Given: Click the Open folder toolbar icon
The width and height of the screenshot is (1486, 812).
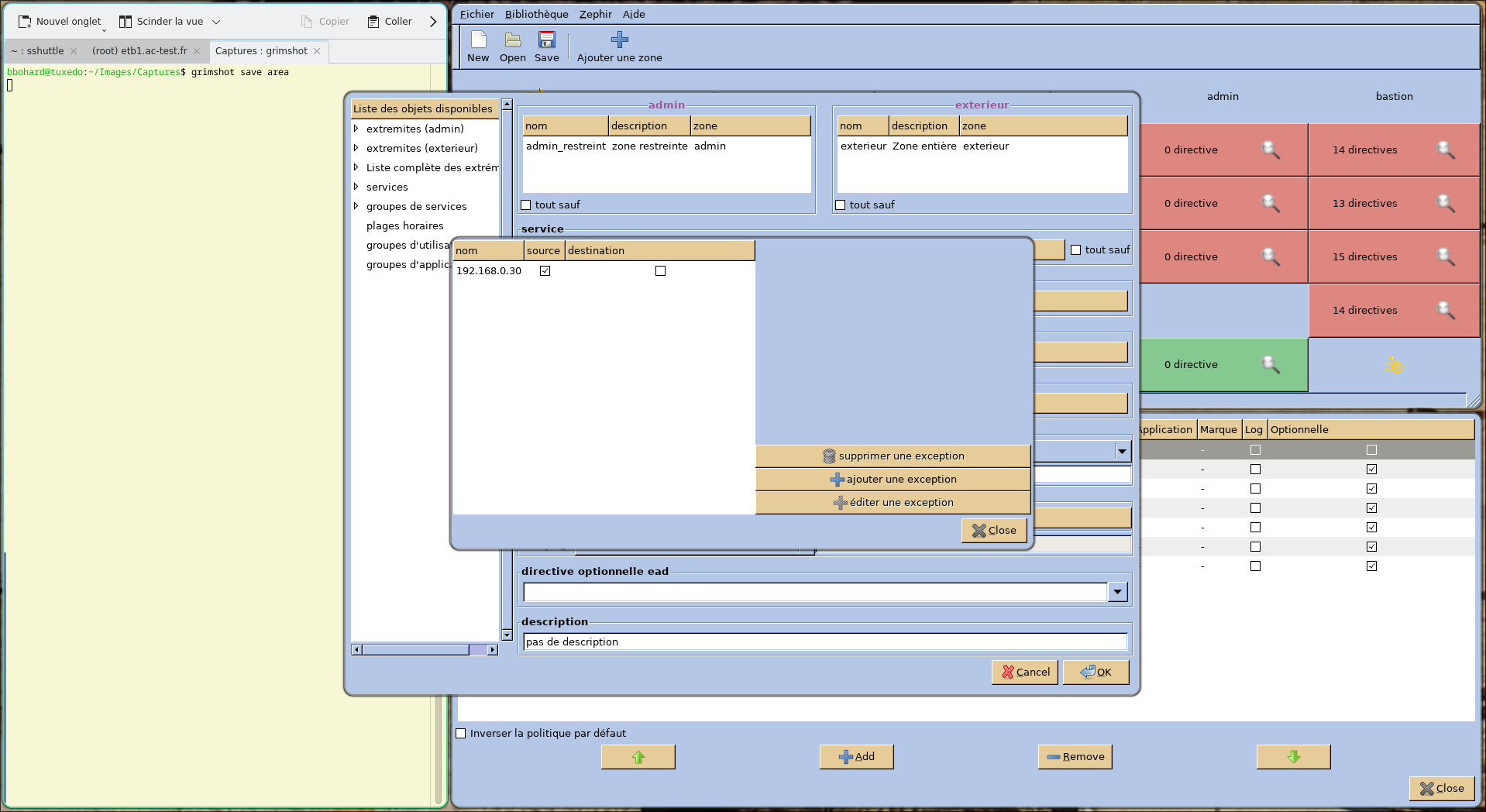Looking at the screenshot, I should click(x=512, y=40).
